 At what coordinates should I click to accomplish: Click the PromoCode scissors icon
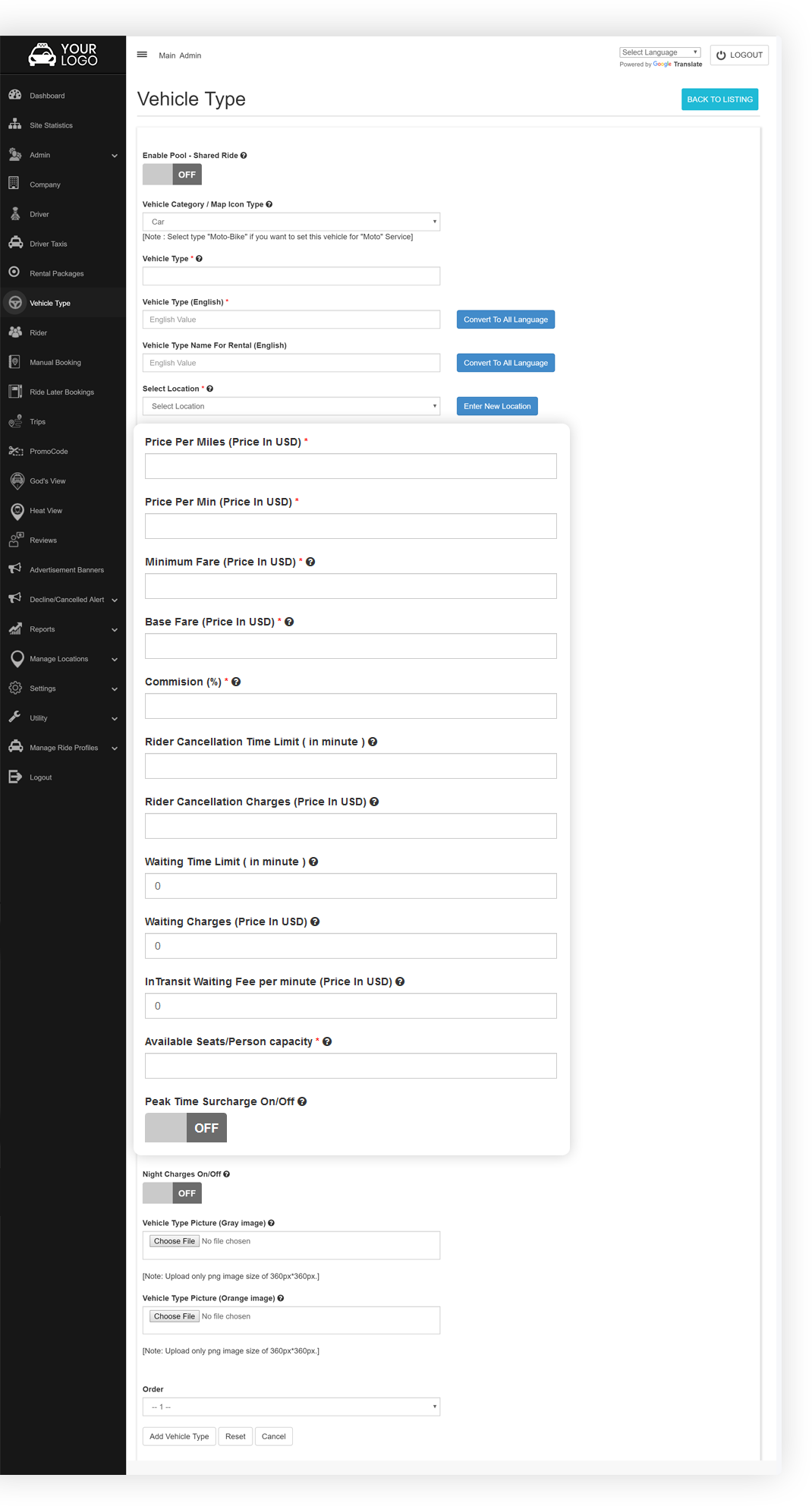(x=15, y=451)
